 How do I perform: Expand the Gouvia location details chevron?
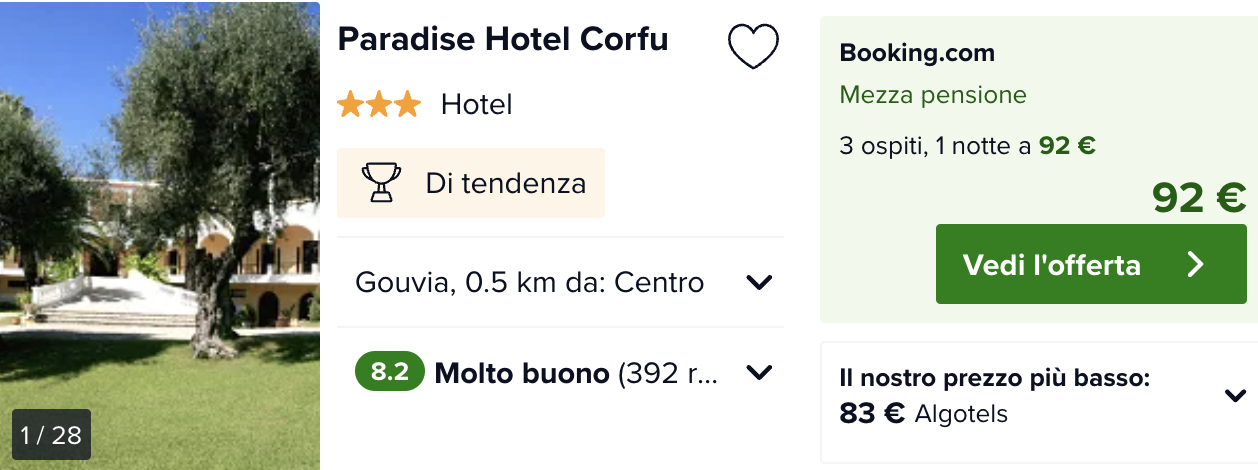point(760,283)
